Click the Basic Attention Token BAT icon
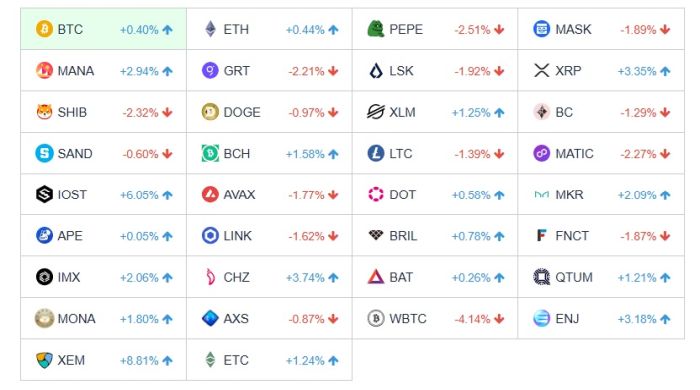Image resolution: width=700 pixels, height=390 pixels. click(376, 277)
